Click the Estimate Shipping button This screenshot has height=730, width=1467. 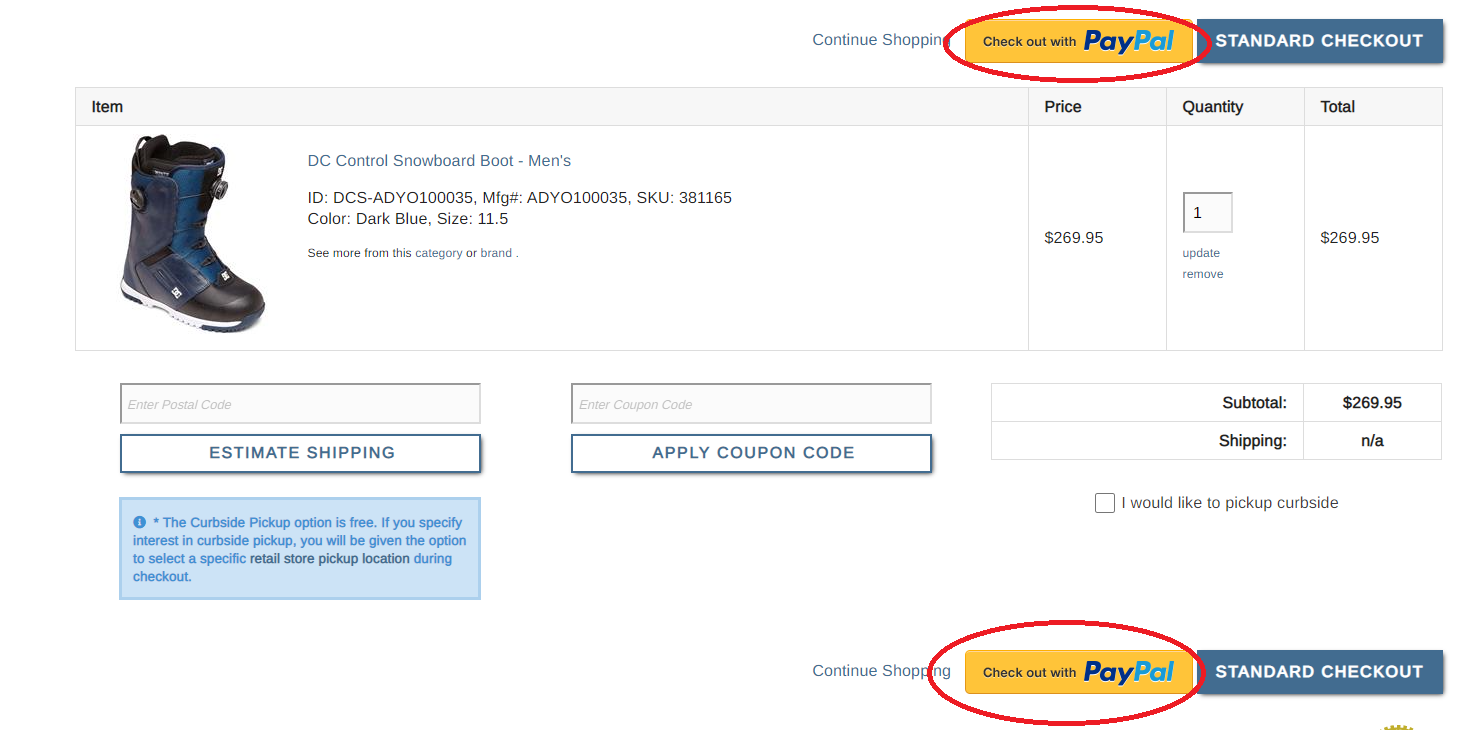tap(301, 453)
